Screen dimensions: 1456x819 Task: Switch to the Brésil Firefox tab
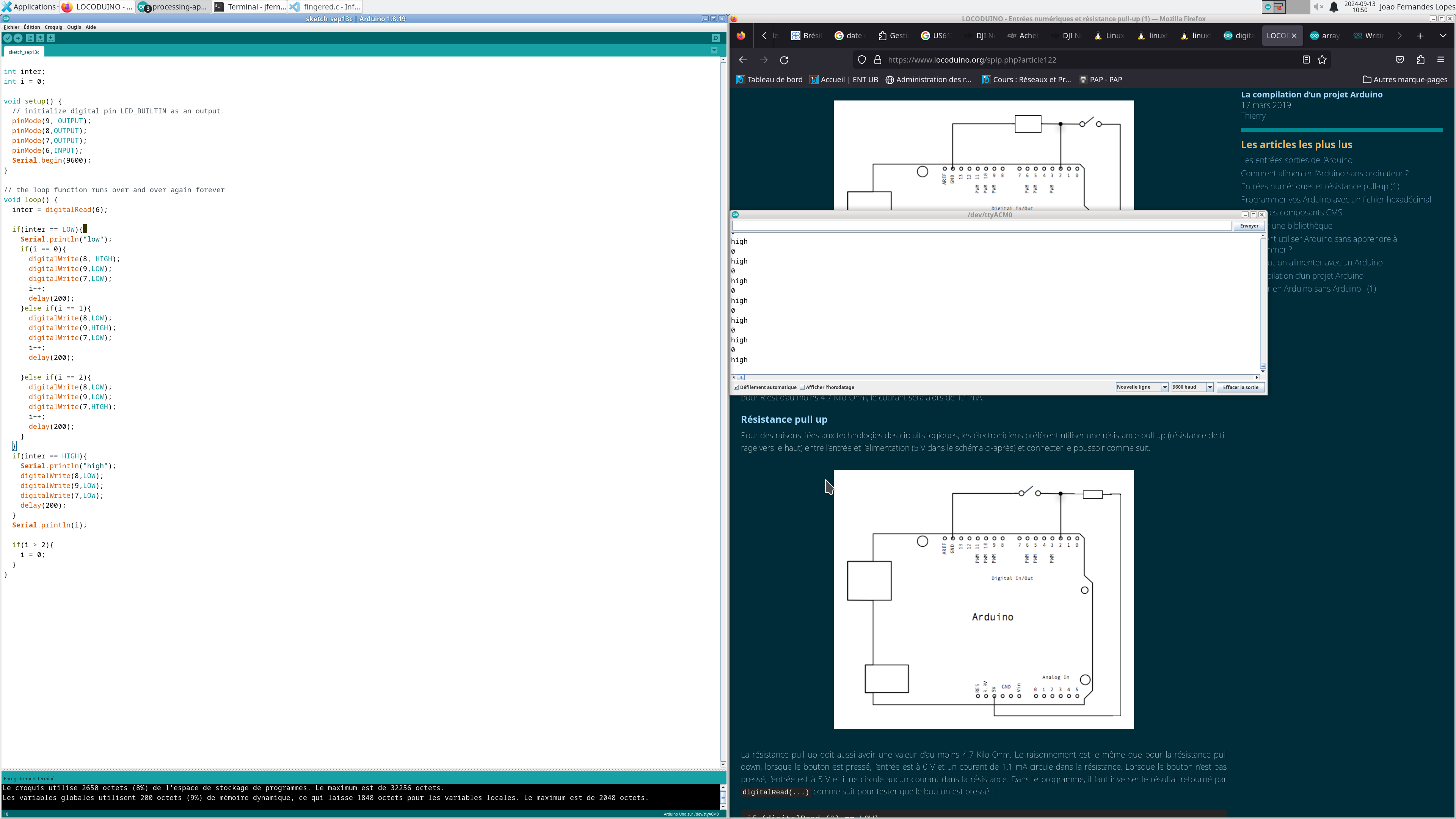(x=806, y=36)
